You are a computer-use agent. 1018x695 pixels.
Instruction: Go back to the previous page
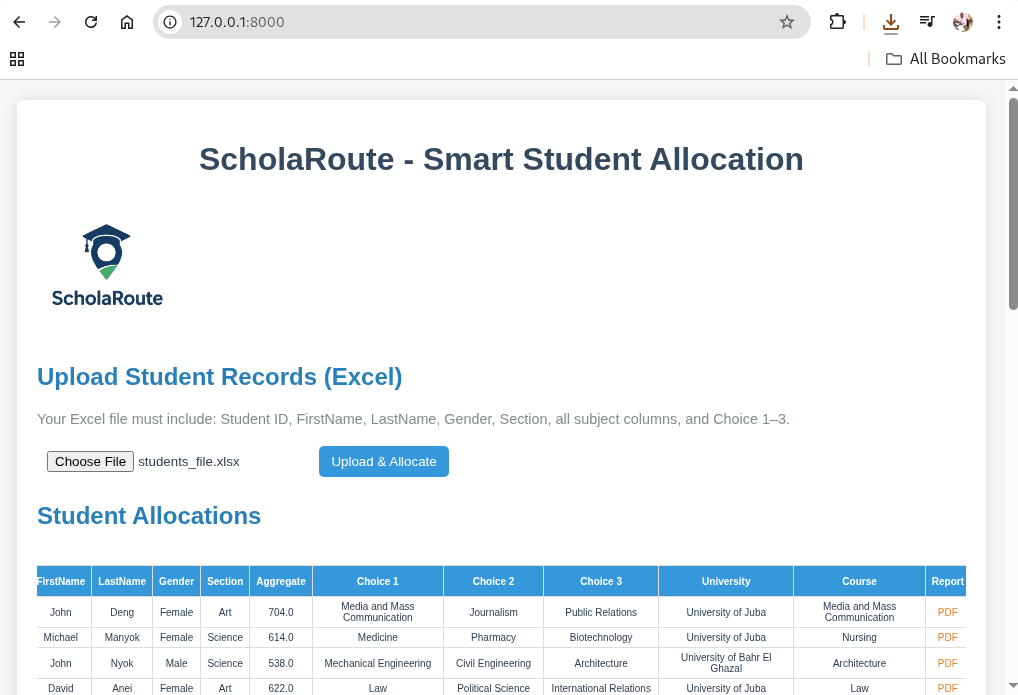click(19, 22)
